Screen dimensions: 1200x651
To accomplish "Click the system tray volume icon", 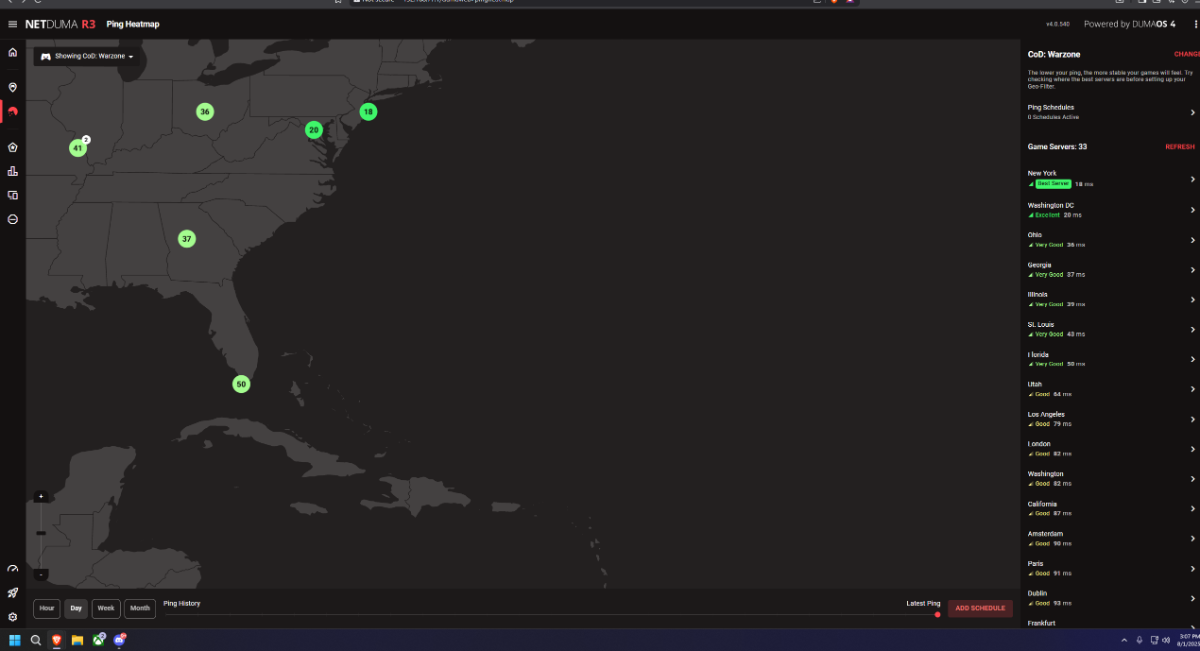I will click(x=1166, y=640).
